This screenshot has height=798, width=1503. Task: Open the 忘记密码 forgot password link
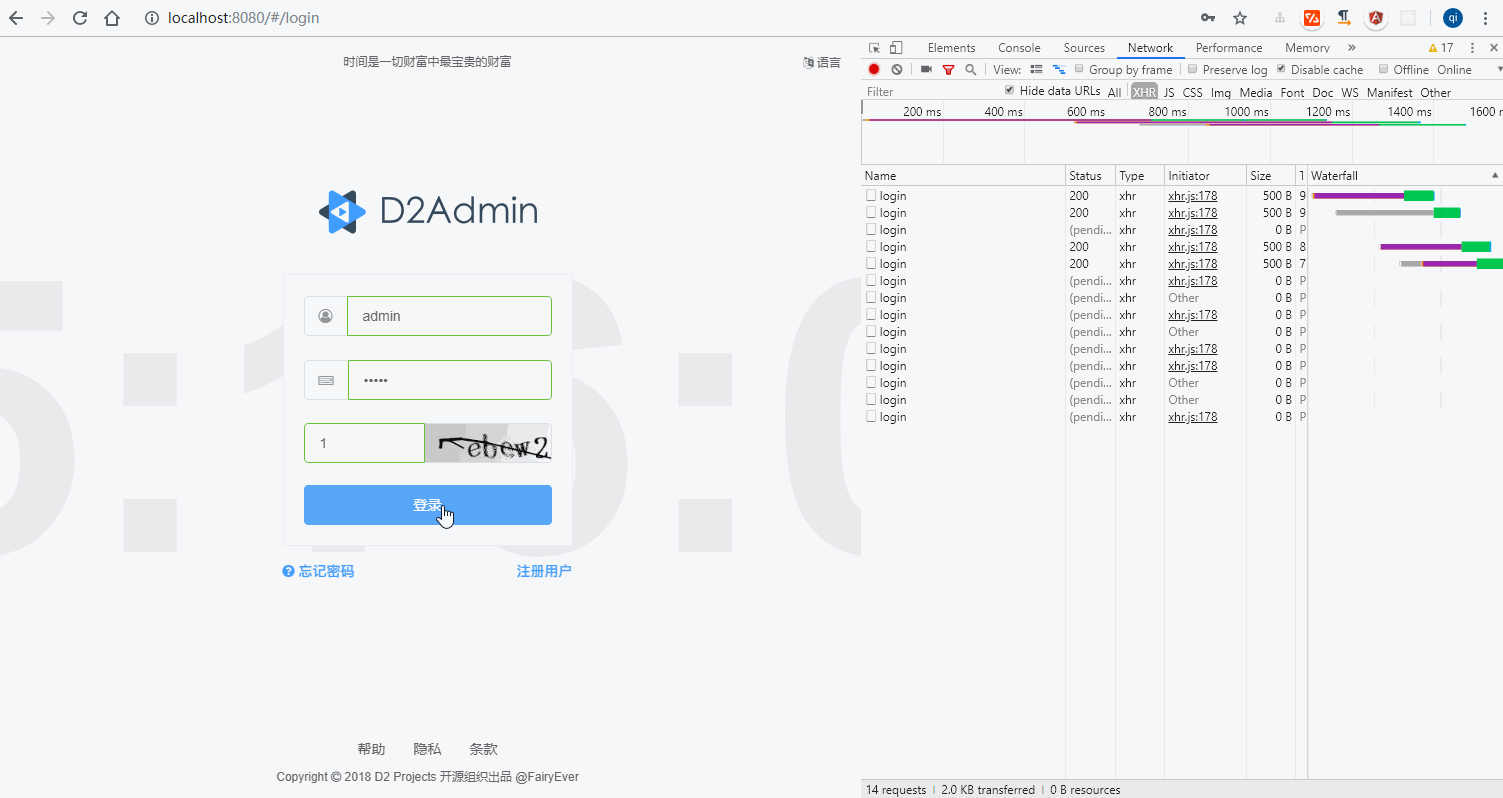click(318, 570)
